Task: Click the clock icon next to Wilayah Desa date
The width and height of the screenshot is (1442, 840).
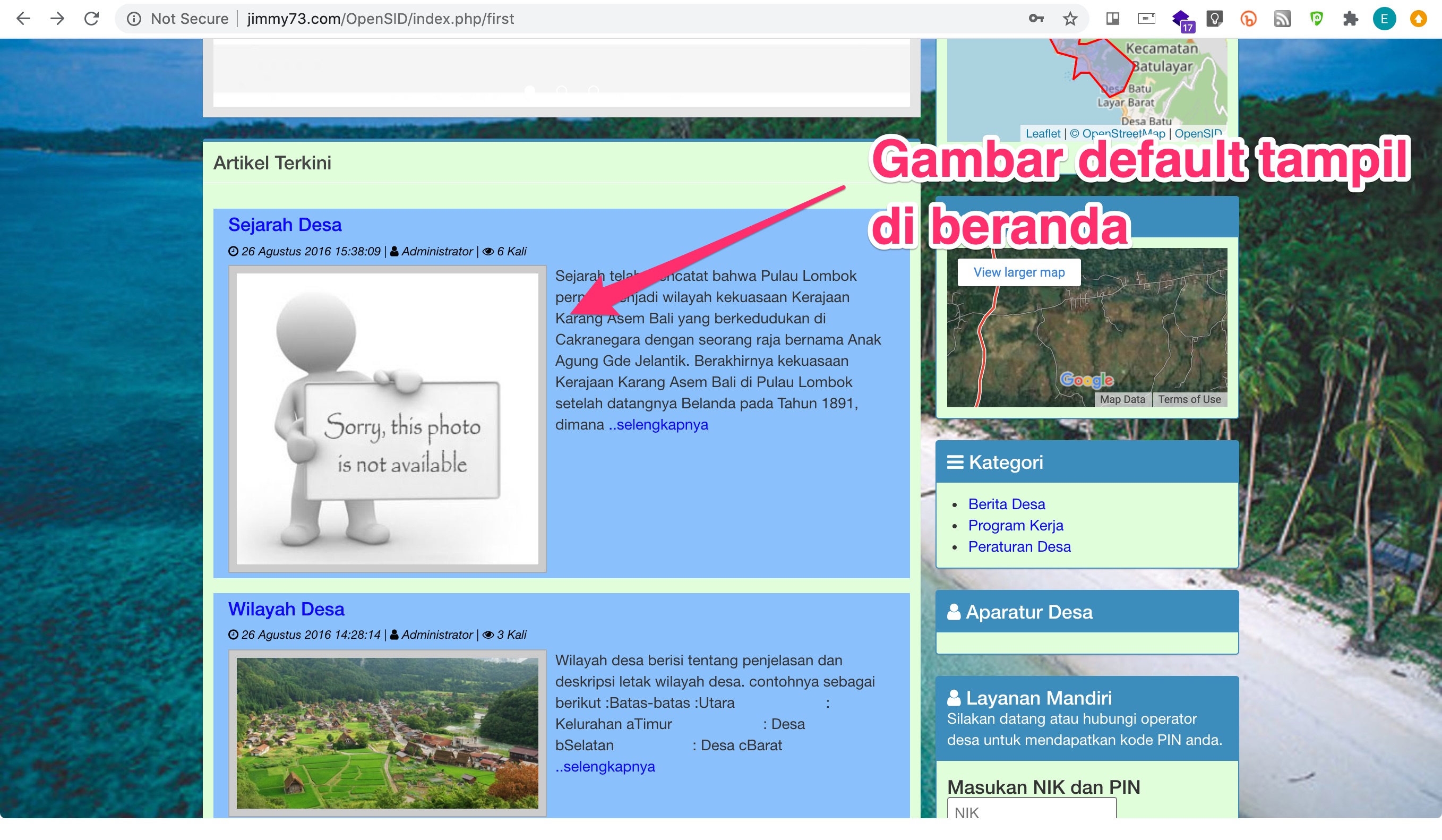Action: pyautogui.click(x=233, y=635)
